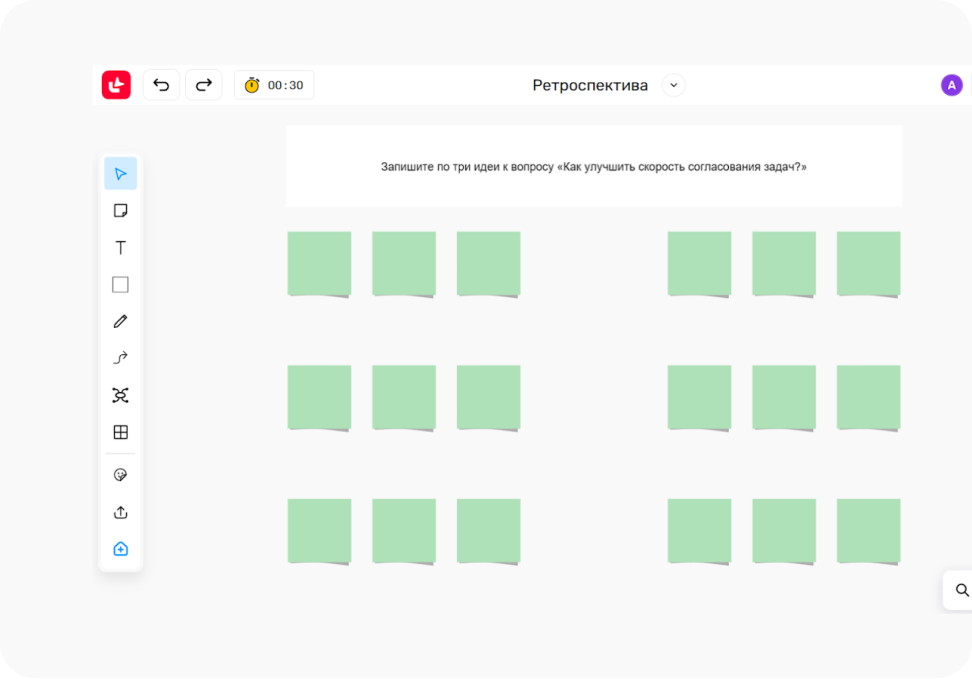Image resolution: width=972 pixels, height=679 pixels.
Task: Redo the last undone action
Action: coord(203,85)
